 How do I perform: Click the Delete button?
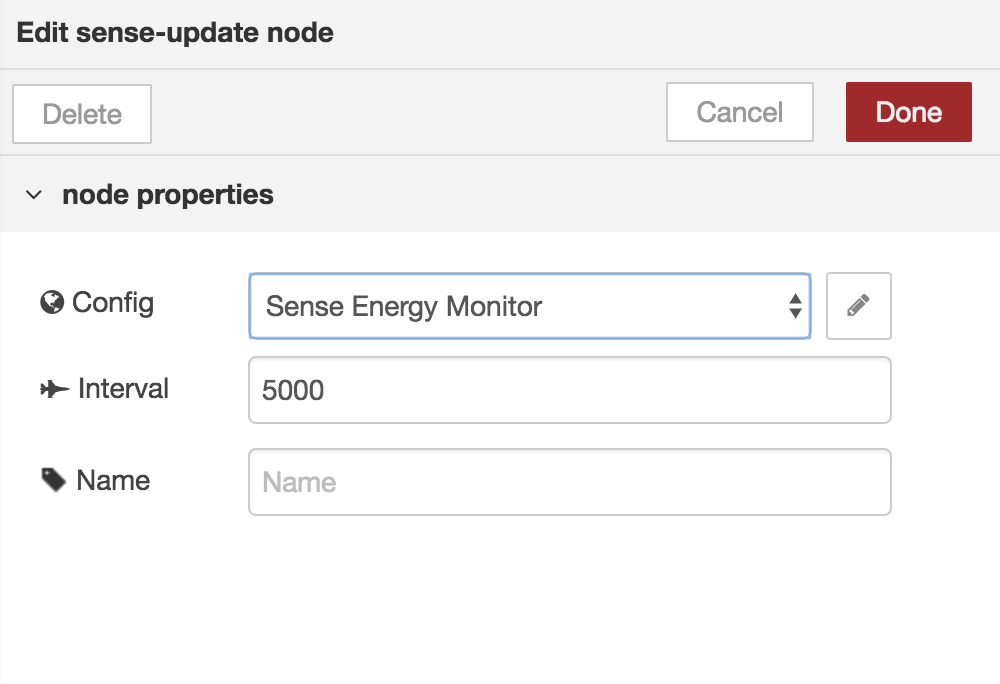[x=81, y=113]
